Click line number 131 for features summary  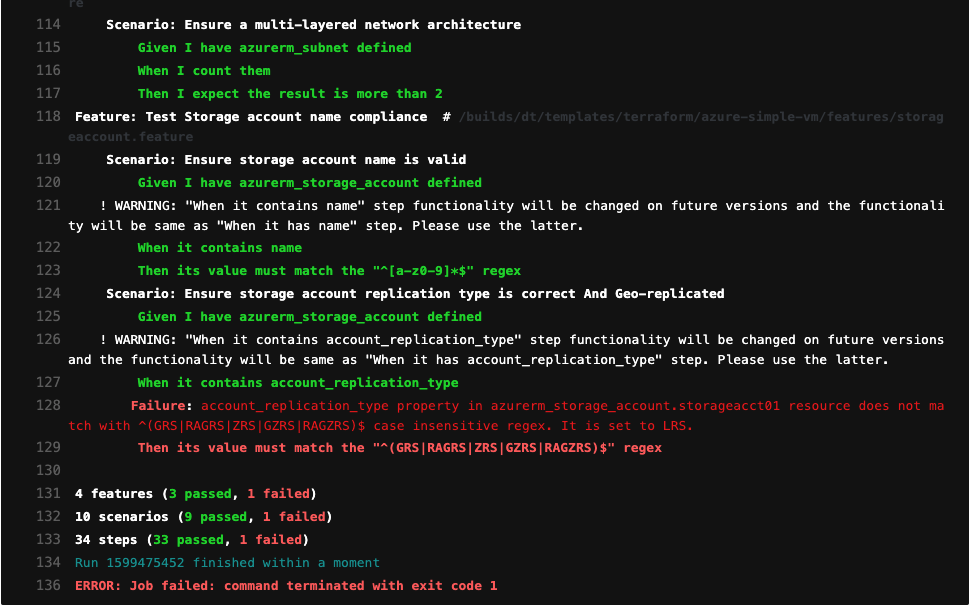pos(47,493)
